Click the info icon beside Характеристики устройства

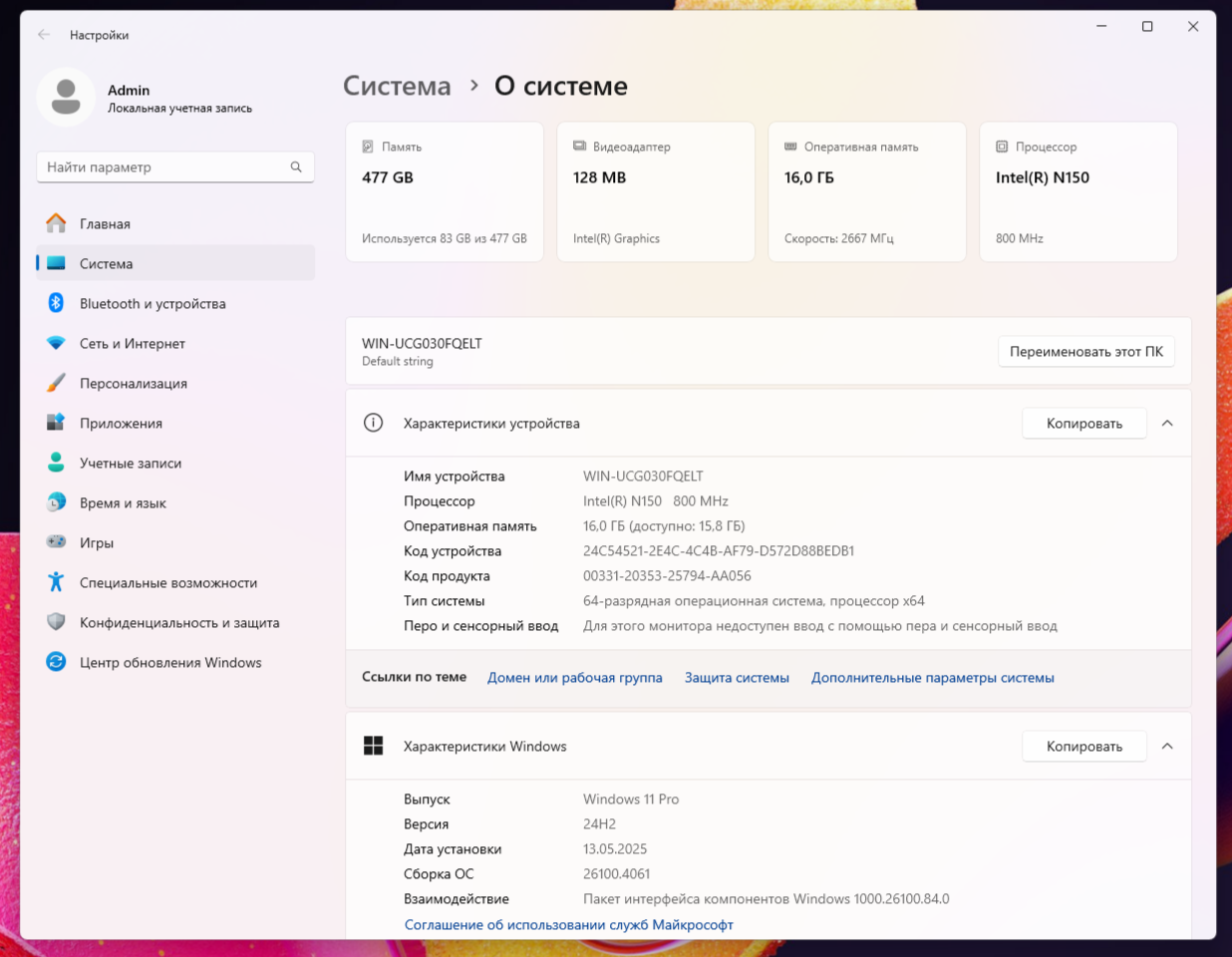pyautogui.click(x=373, y=423)
